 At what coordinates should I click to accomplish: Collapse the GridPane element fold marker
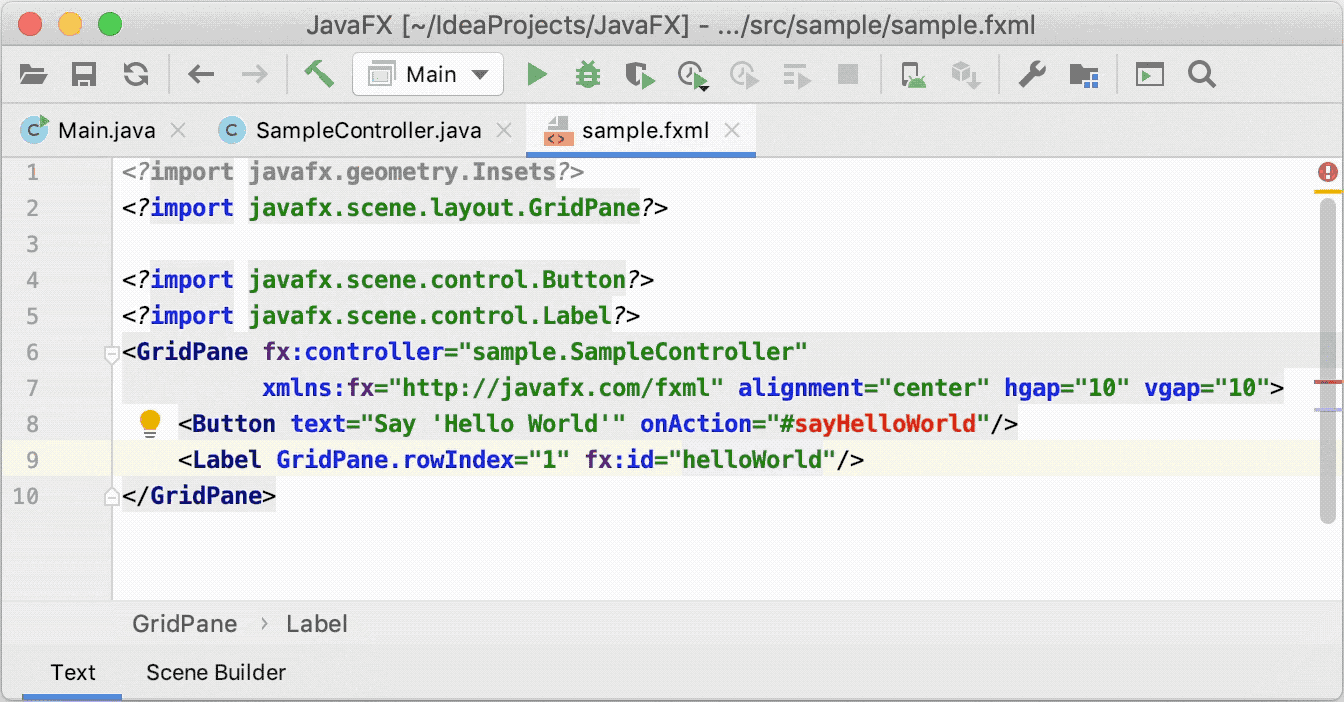tap(112, 354)
